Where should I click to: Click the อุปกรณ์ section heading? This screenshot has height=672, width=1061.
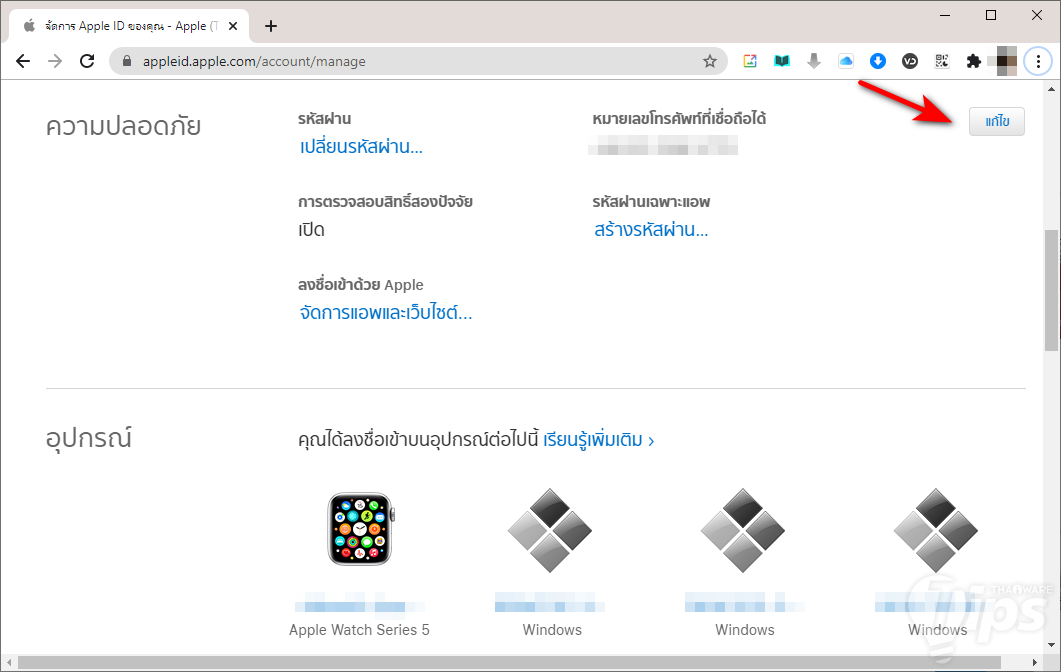pos(89,439)
